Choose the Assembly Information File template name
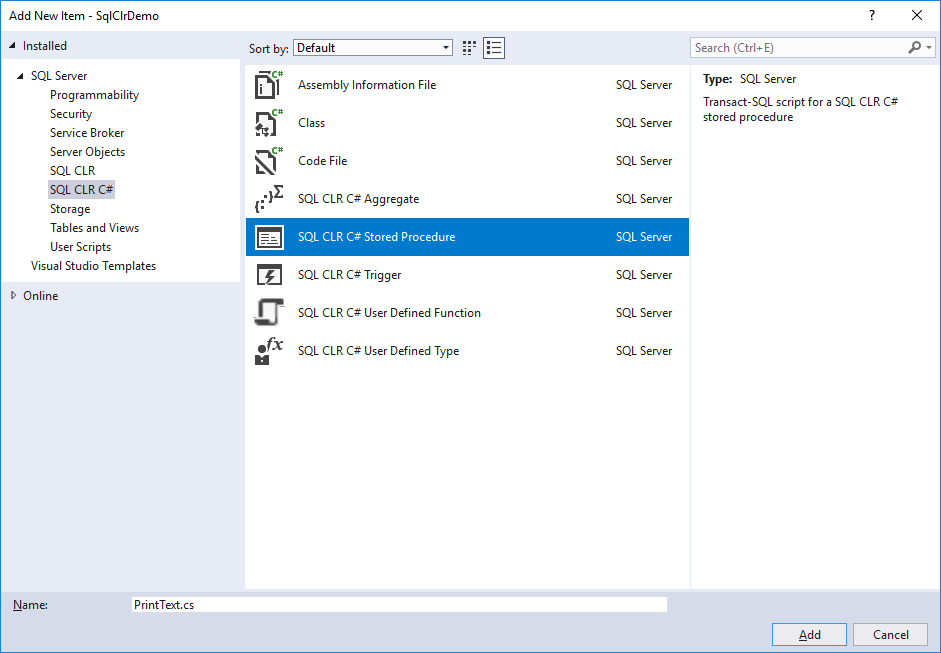 [x=367, y=85]
